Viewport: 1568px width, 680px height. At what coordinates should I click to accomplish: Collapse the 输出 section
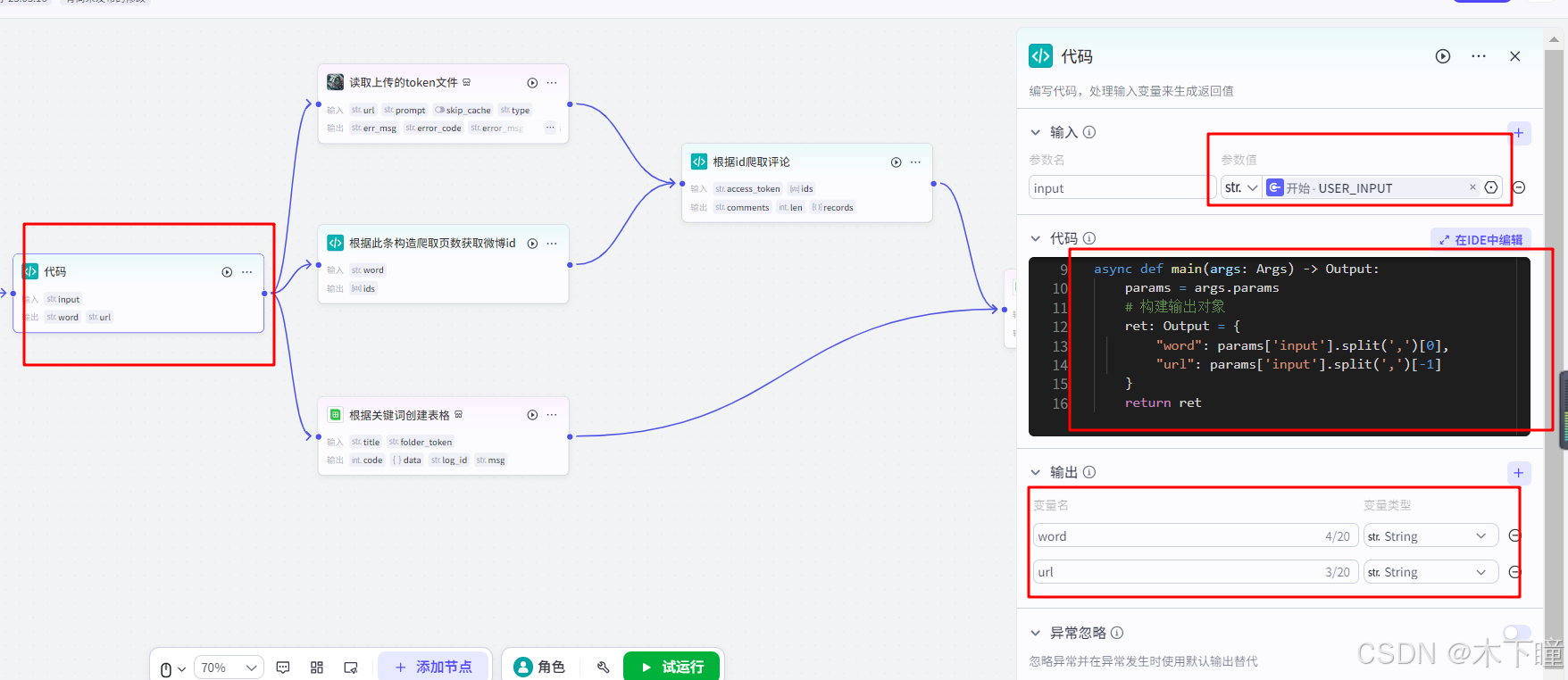tap(1036, 472)
